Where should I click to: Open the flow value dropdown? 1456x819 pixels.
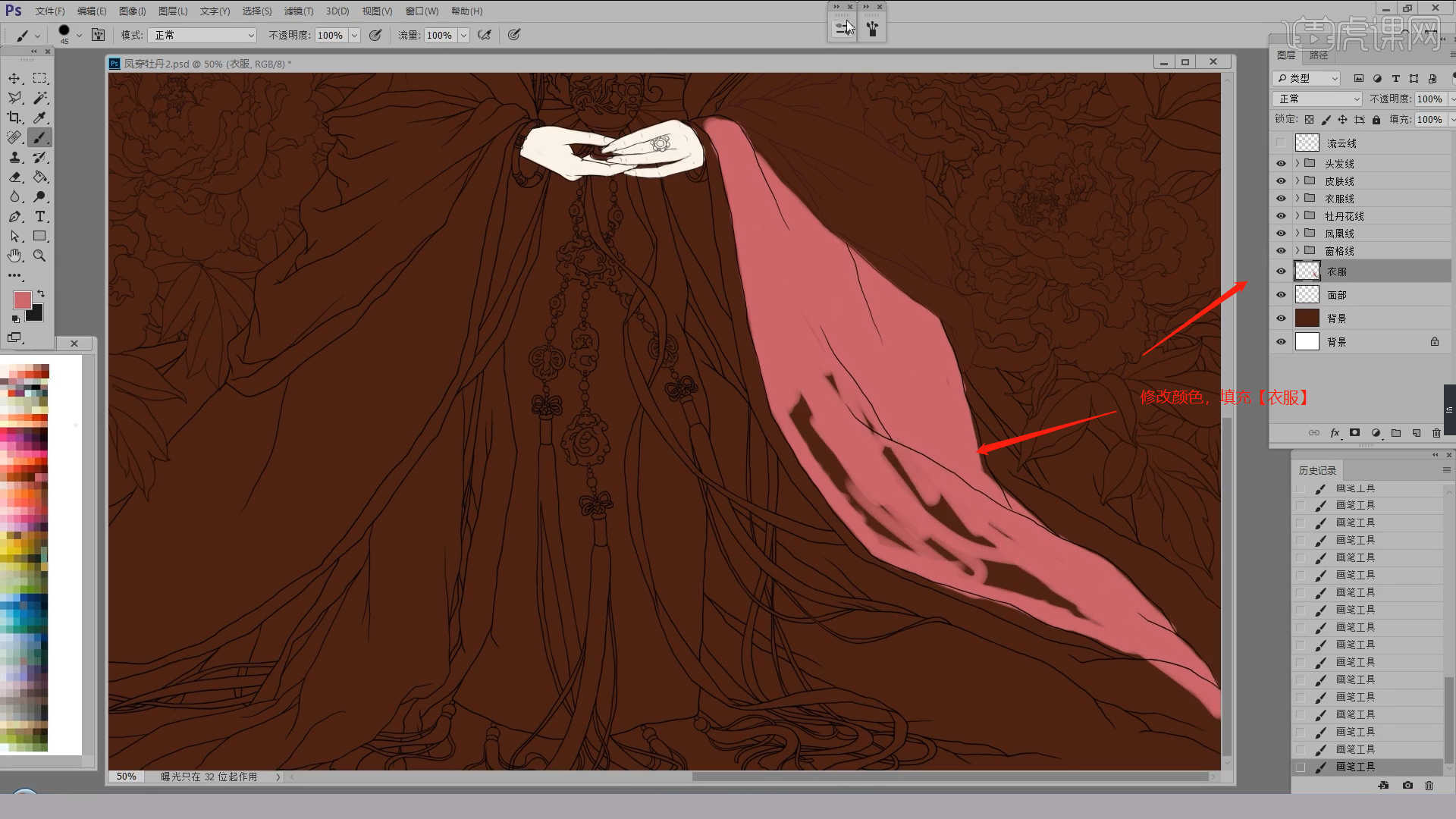coord(463,35)
